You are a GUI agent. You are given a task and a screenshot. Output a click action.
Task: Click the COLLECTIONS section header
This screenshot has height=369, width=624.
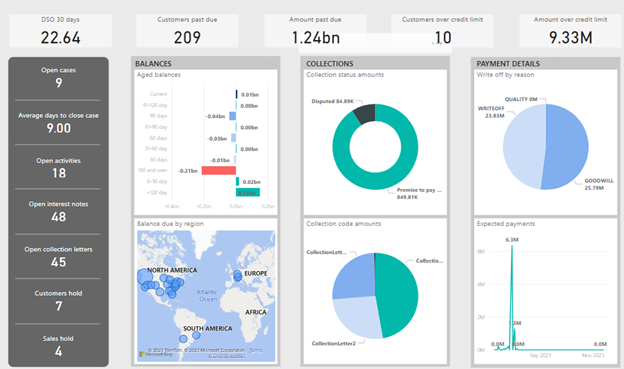(x=330, y=64)
